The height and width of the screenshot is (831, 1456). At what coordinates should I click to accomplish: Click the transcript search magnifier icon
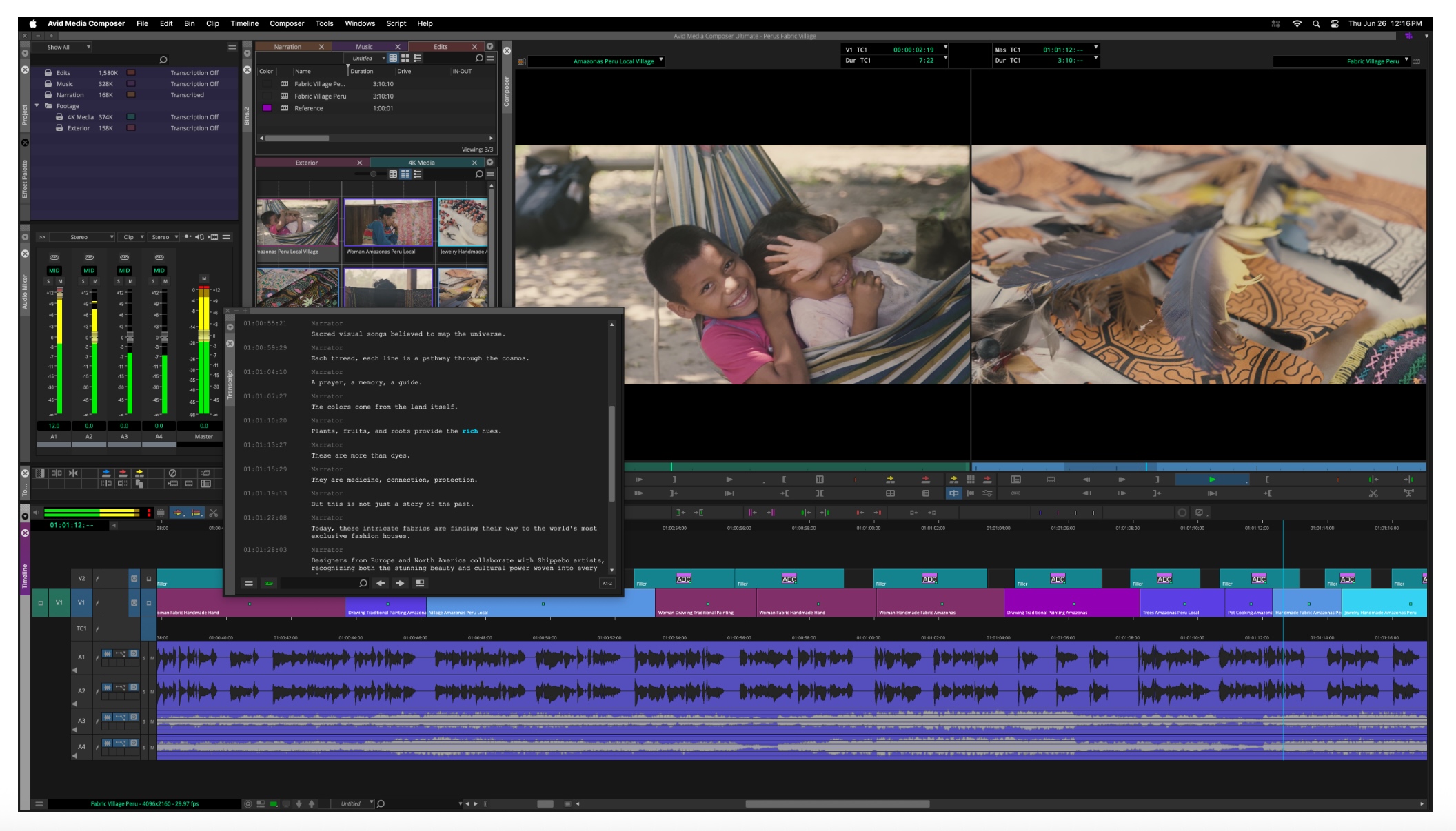coord(363,583)
